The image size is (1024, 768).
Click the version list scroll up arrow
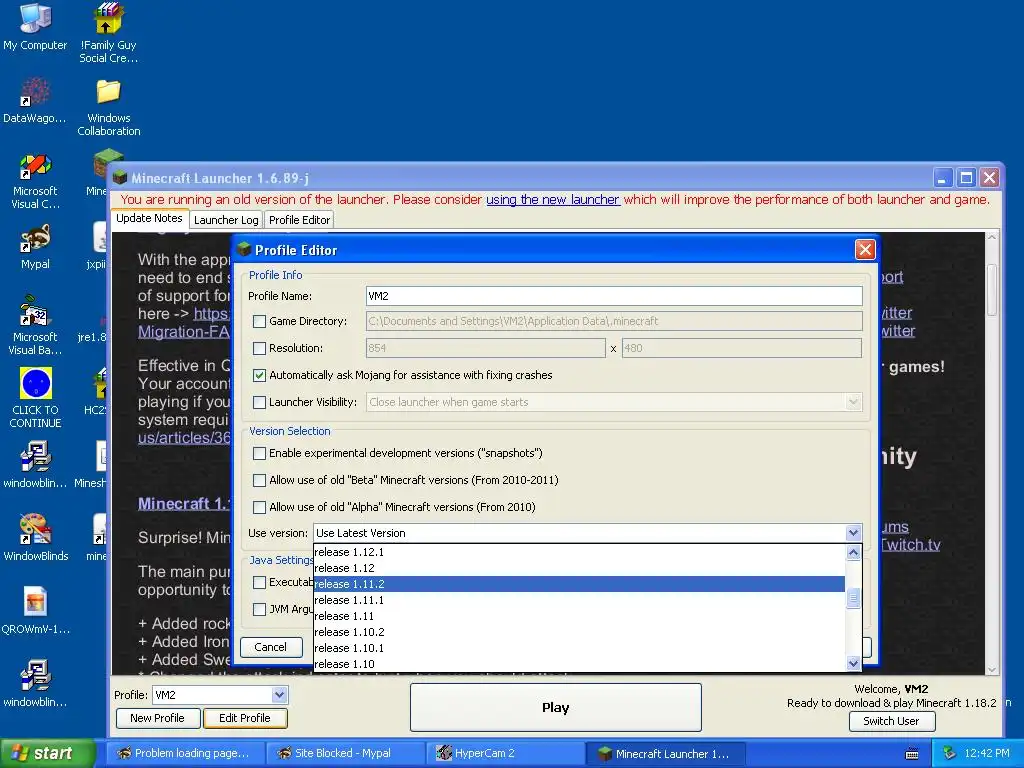coord(853,552)
